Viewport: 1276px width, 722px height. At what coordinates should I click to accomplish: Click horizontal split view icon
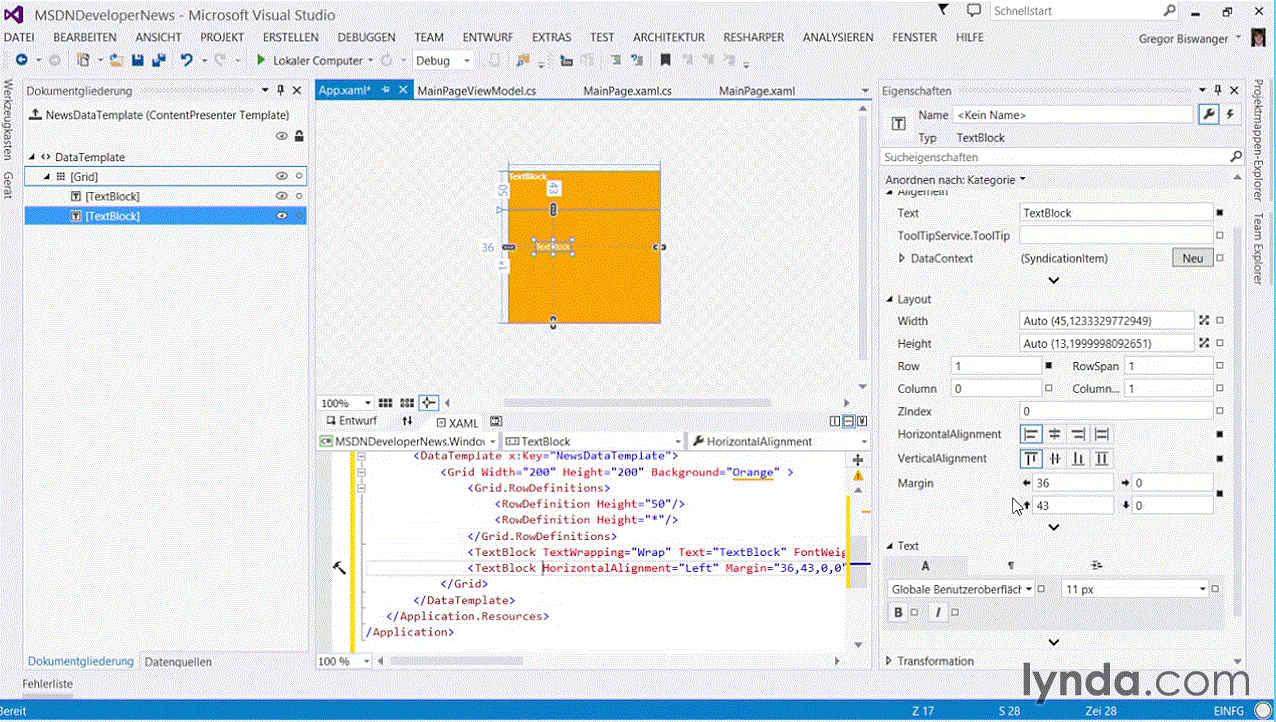pos(848,422)
